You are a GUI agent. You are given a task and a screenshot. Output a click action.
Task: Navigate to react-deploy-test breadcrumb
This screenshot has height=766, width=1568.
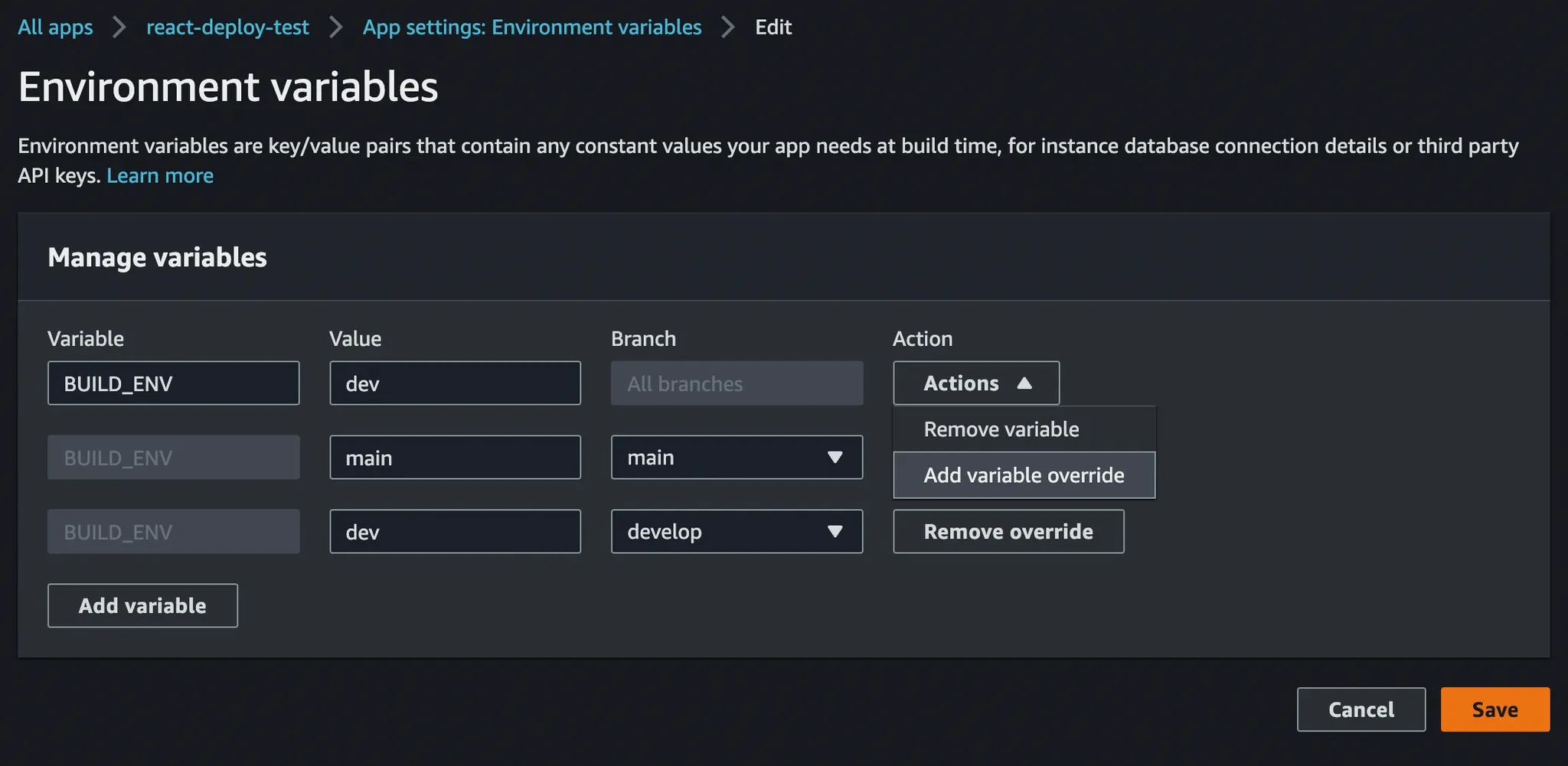(227, 28)
